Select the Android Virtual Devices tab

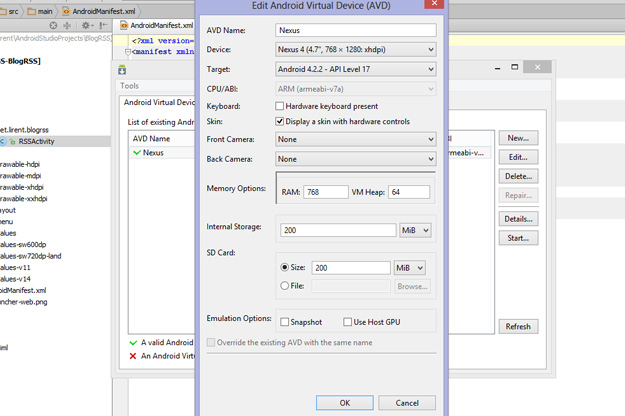pyautogui.click(x=159, y=102)
